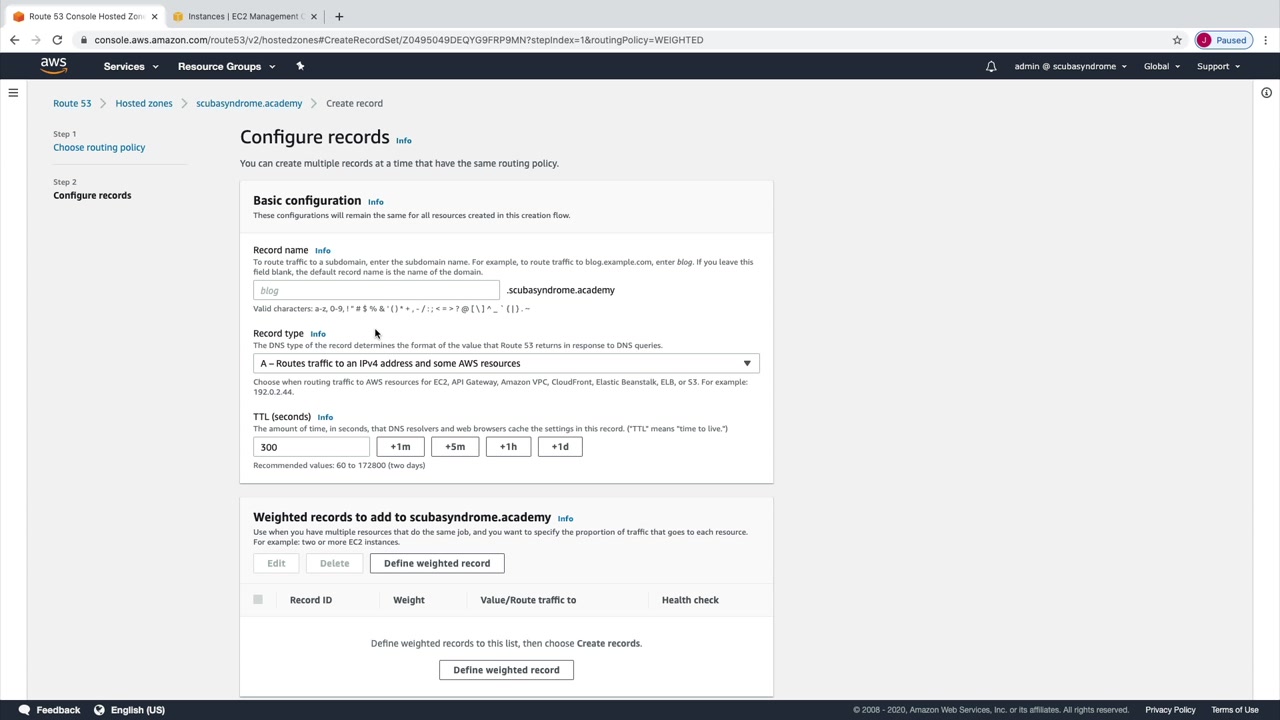This screenshot has height=720, width=1280.
Task: Click the globe language icon in footer
Action: (99, 710)
